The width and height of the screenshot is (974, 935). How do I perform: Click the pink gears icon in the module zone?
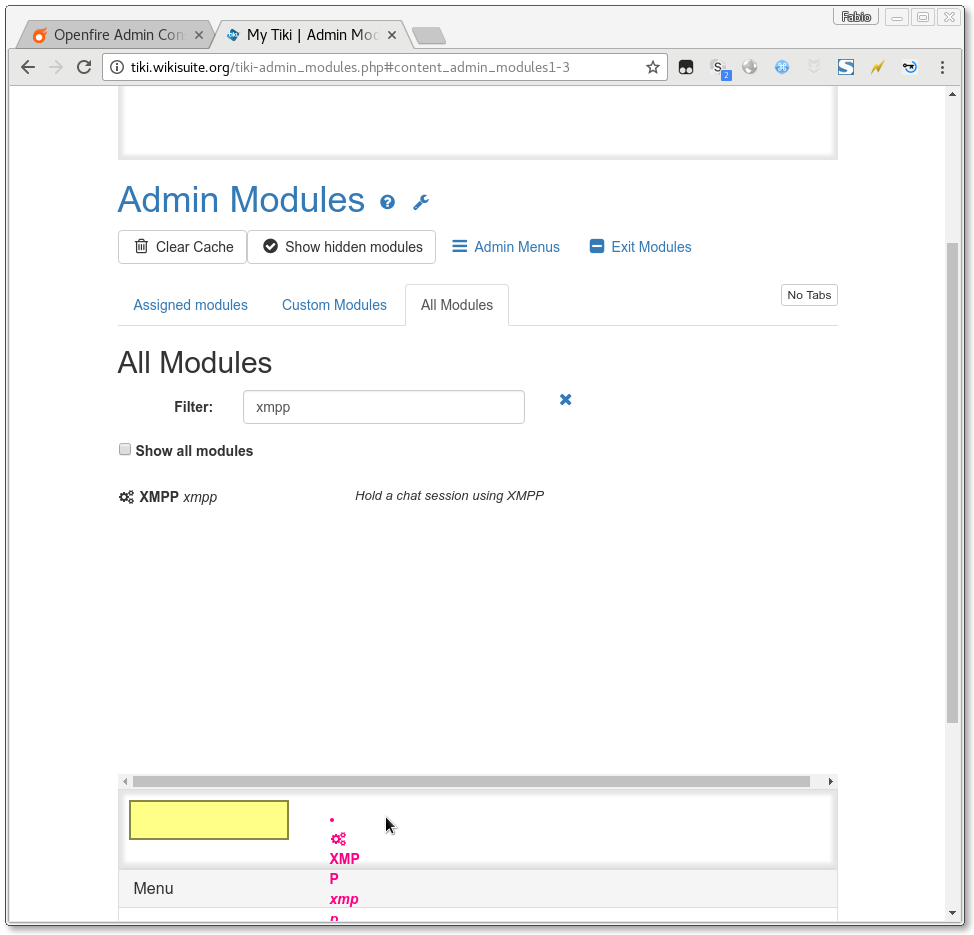coord(338,839)
